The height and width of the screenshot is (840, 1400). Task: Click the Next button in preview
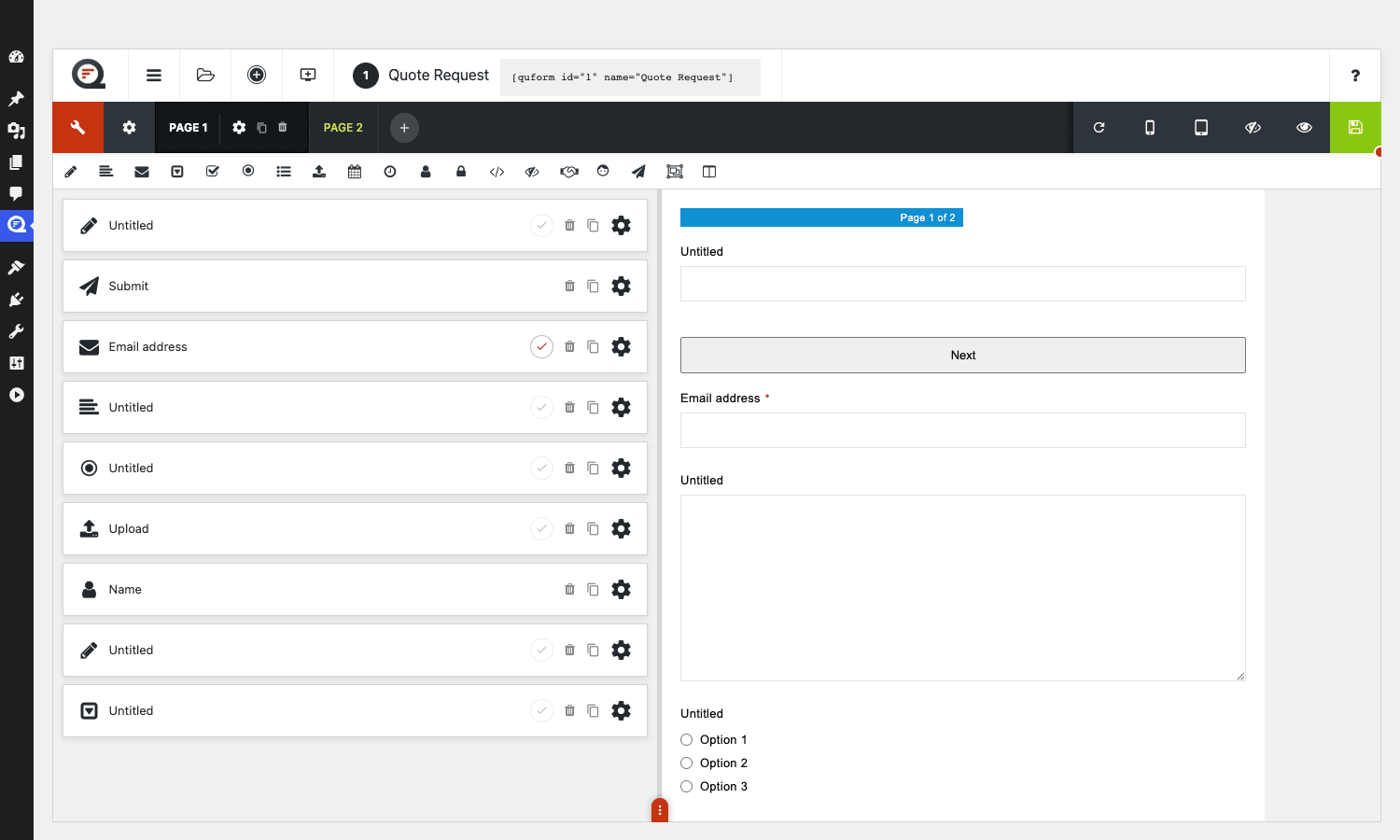click(x=963, y=356)
